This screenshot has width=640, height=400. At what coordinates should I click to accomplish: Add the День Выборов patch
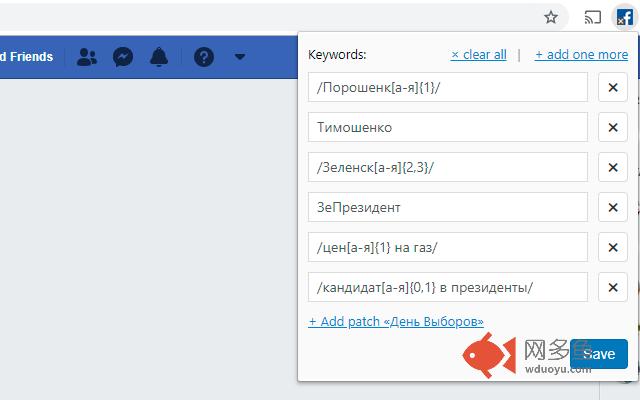[396, 322]
